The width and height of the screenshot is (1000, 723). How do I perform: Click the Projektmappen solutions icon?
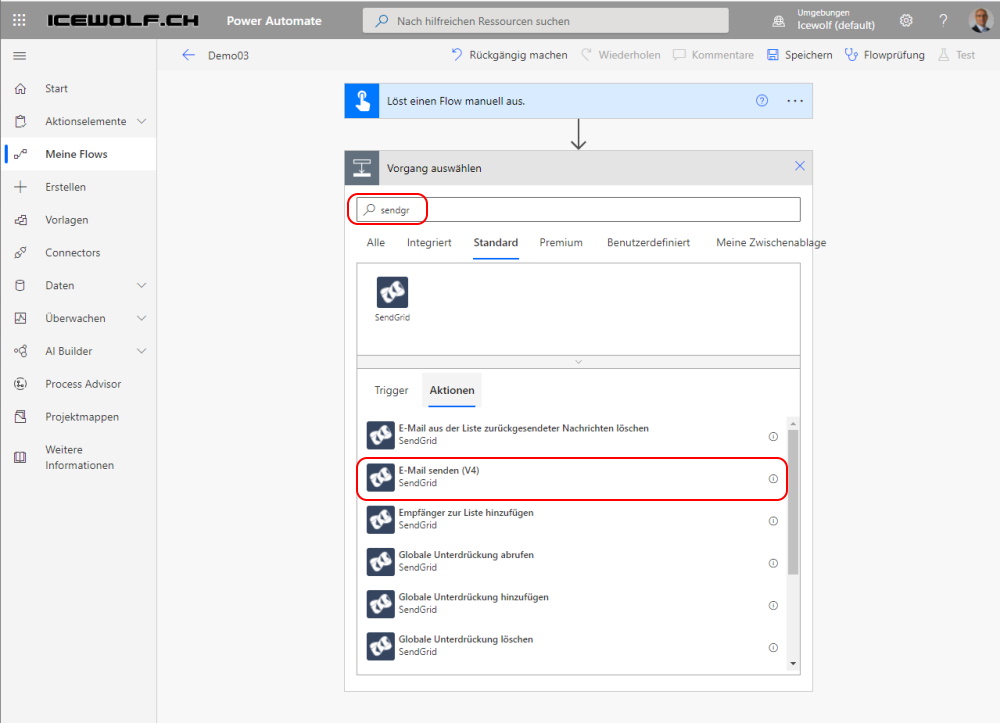[x=20, y=417]
